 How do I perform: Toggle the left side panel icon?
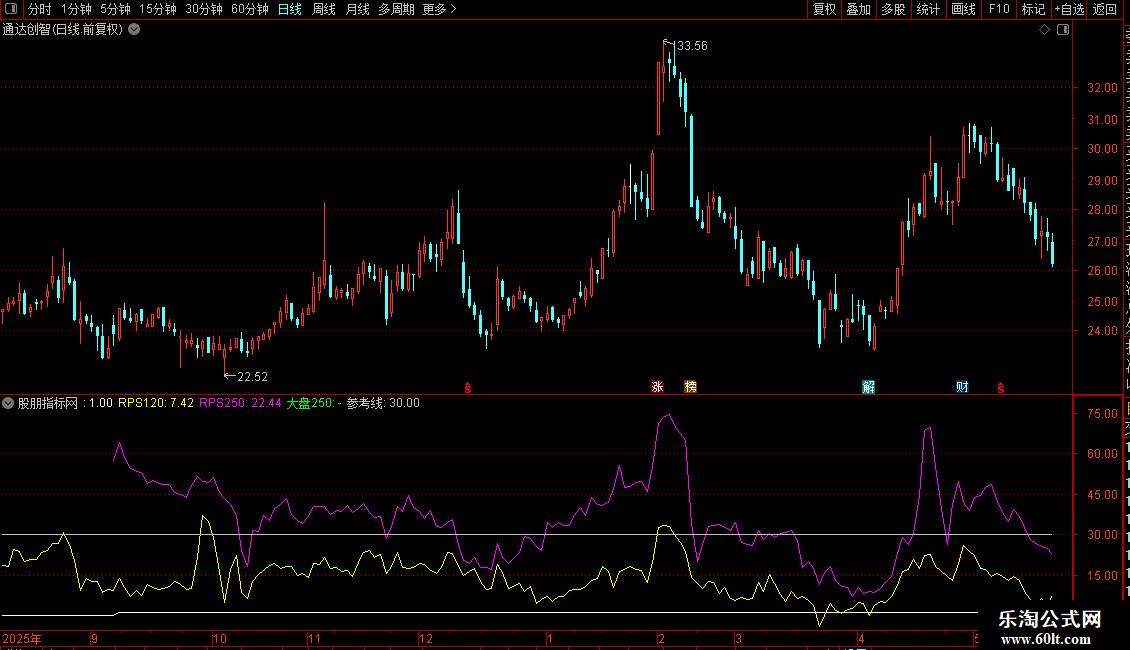point(11,9)
